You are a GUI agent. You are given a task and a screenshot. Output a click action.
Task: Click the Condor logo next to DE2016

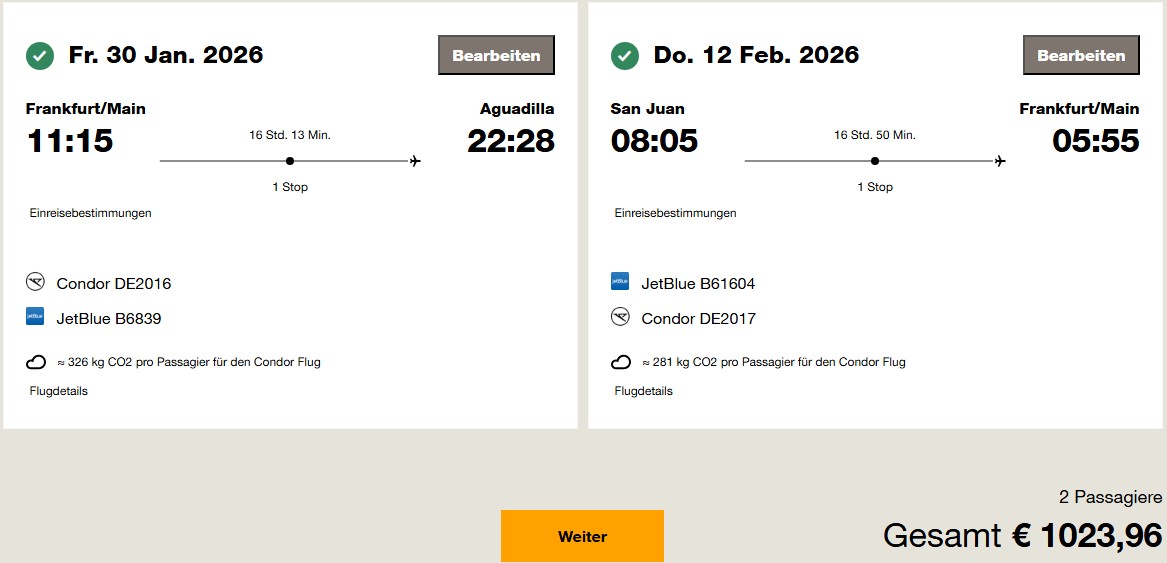click(x=36, y=283)
